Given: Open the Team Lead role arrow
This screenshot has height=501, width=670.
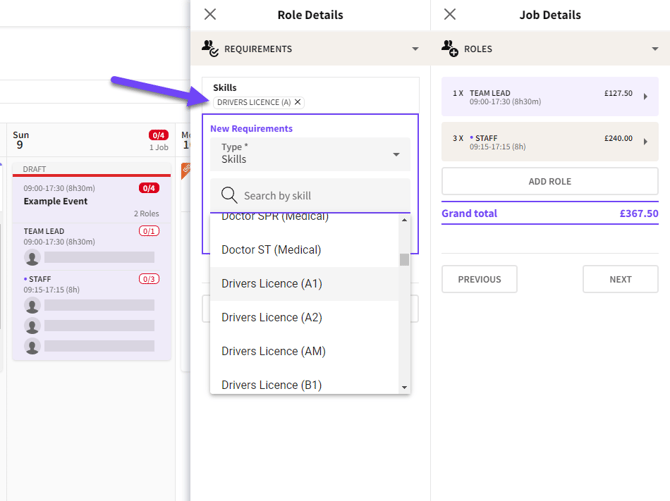Looking at the screenshot, I should [645, 97].
